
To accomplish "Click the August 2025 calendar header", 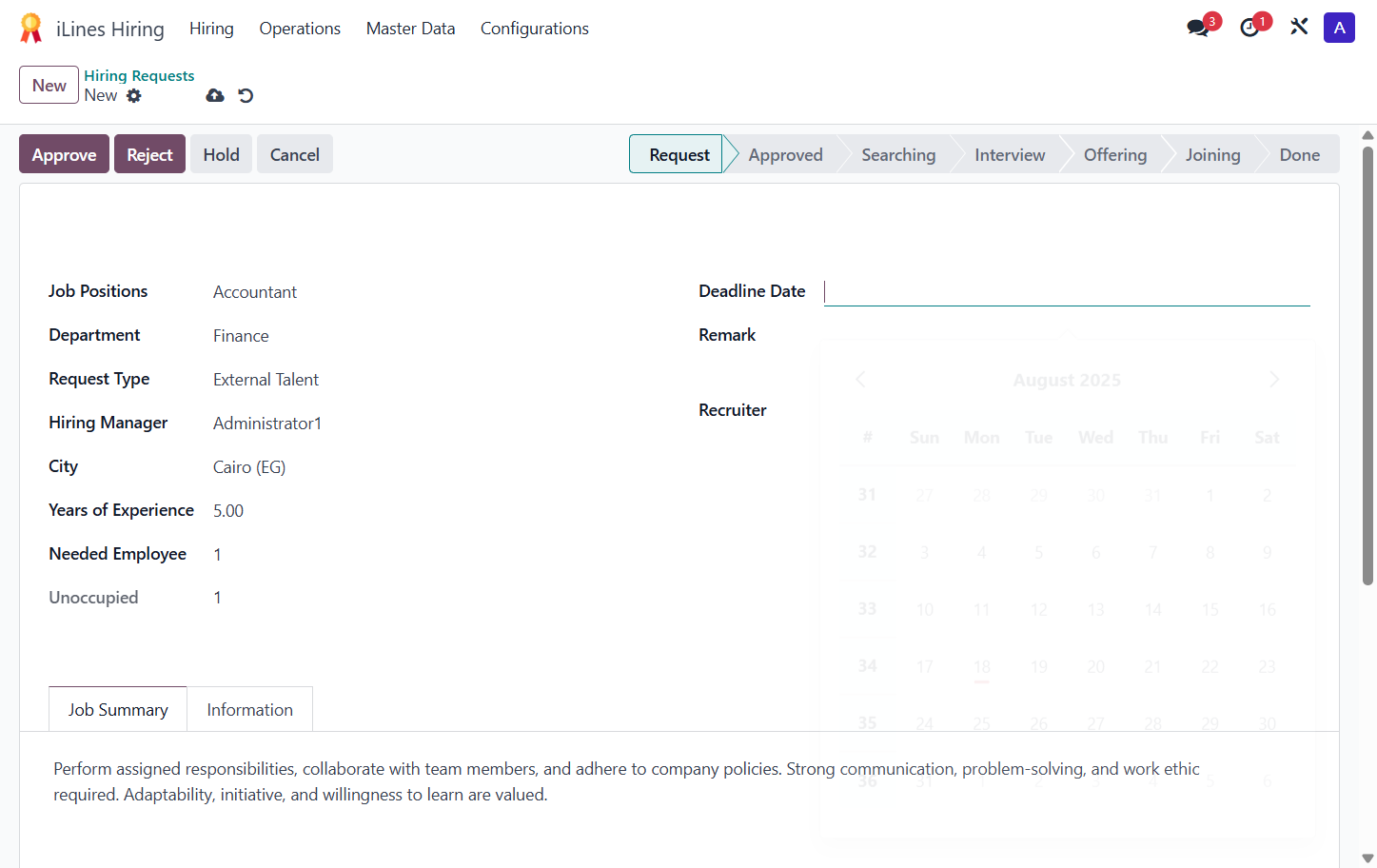I will 1067,380.
